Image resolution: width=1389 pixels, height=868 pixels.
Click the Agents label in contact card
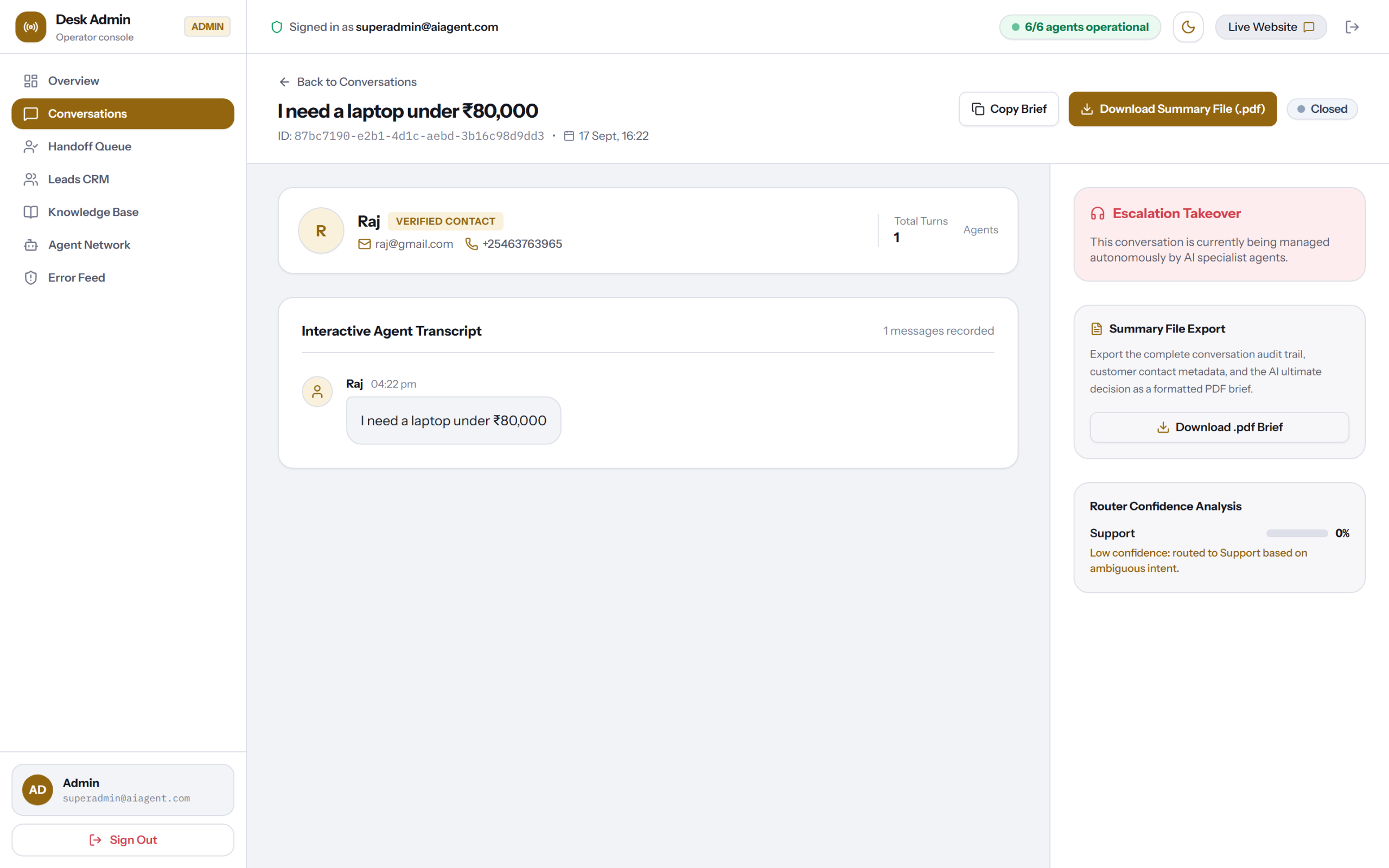tap(980, 229)
